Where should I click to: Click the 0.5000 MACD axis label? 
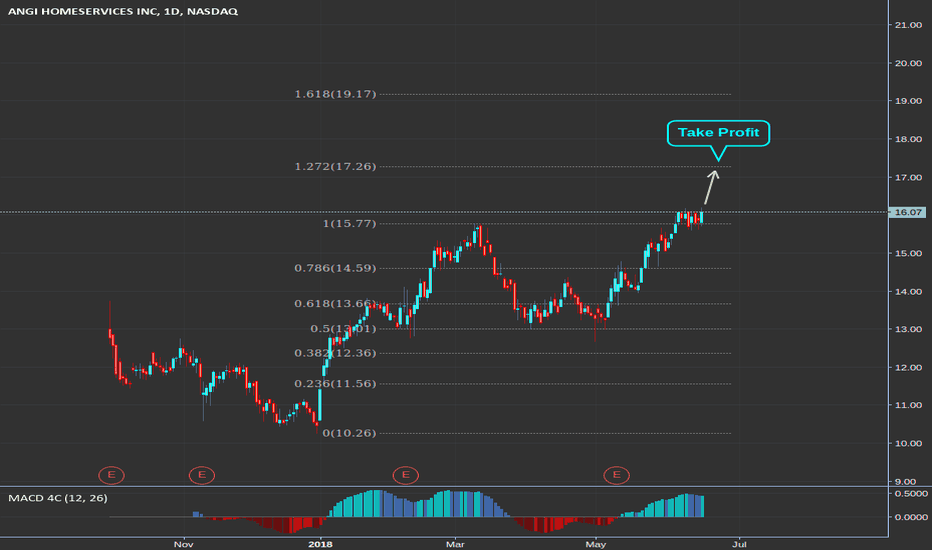[x=911, y=494]
